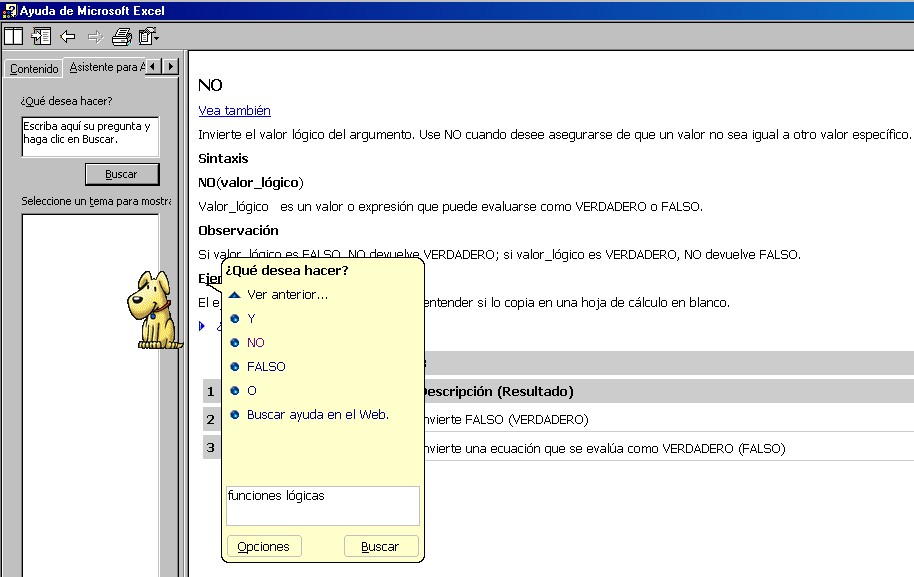914x577 pixels.
Task: Click the '¿Qué desea hacer?' label in left pane
Action: (x=66, y=101)
